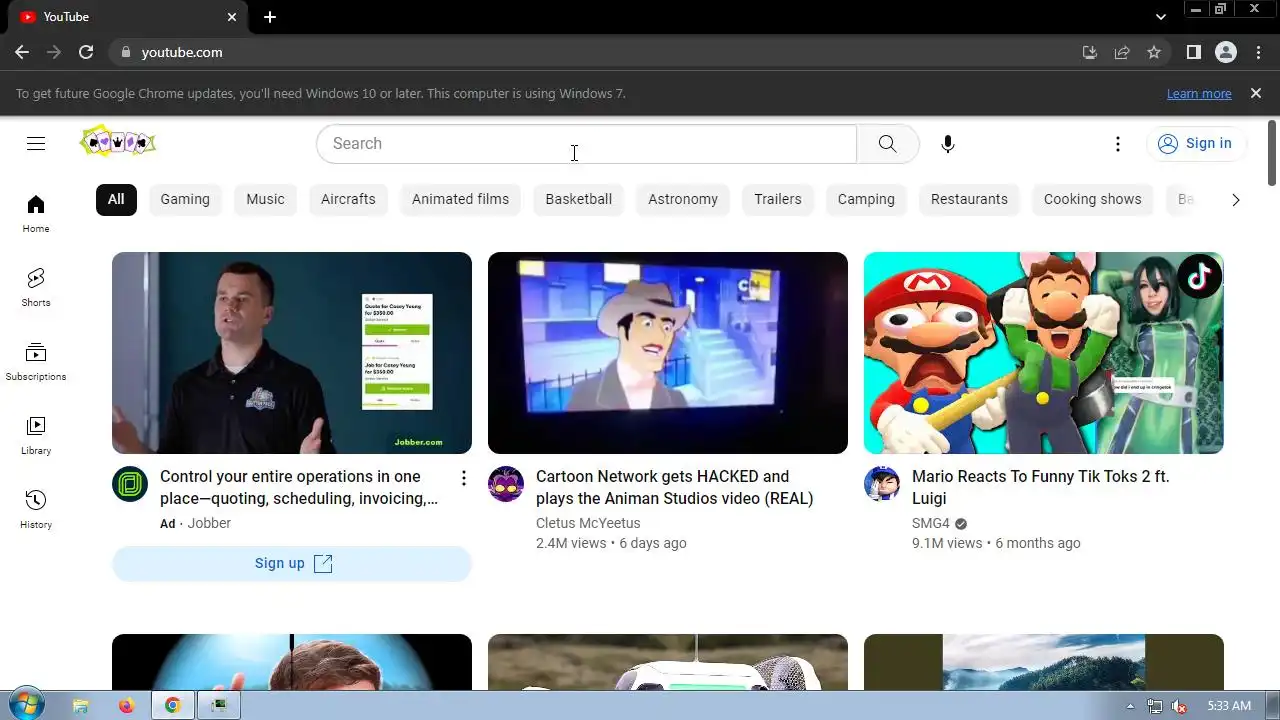Screen dimensions: 1280x720
Task: Click Sign up on Jobber ad
Action: coord(292,563)
